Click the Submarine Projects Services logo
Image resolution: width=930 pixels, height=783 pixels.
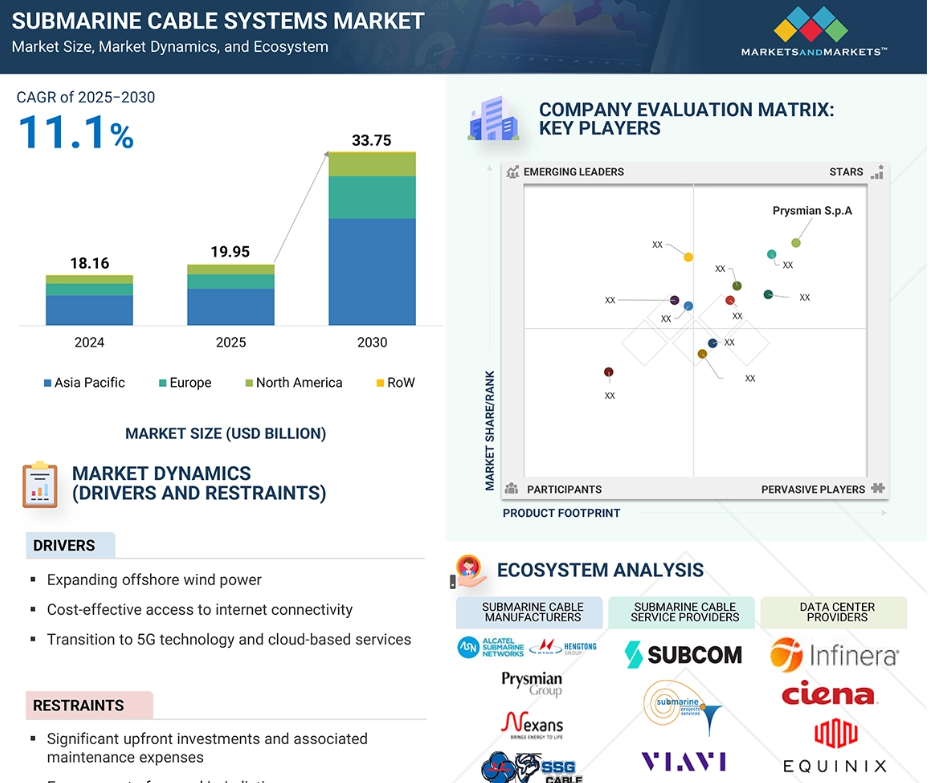tap(683, 707)
